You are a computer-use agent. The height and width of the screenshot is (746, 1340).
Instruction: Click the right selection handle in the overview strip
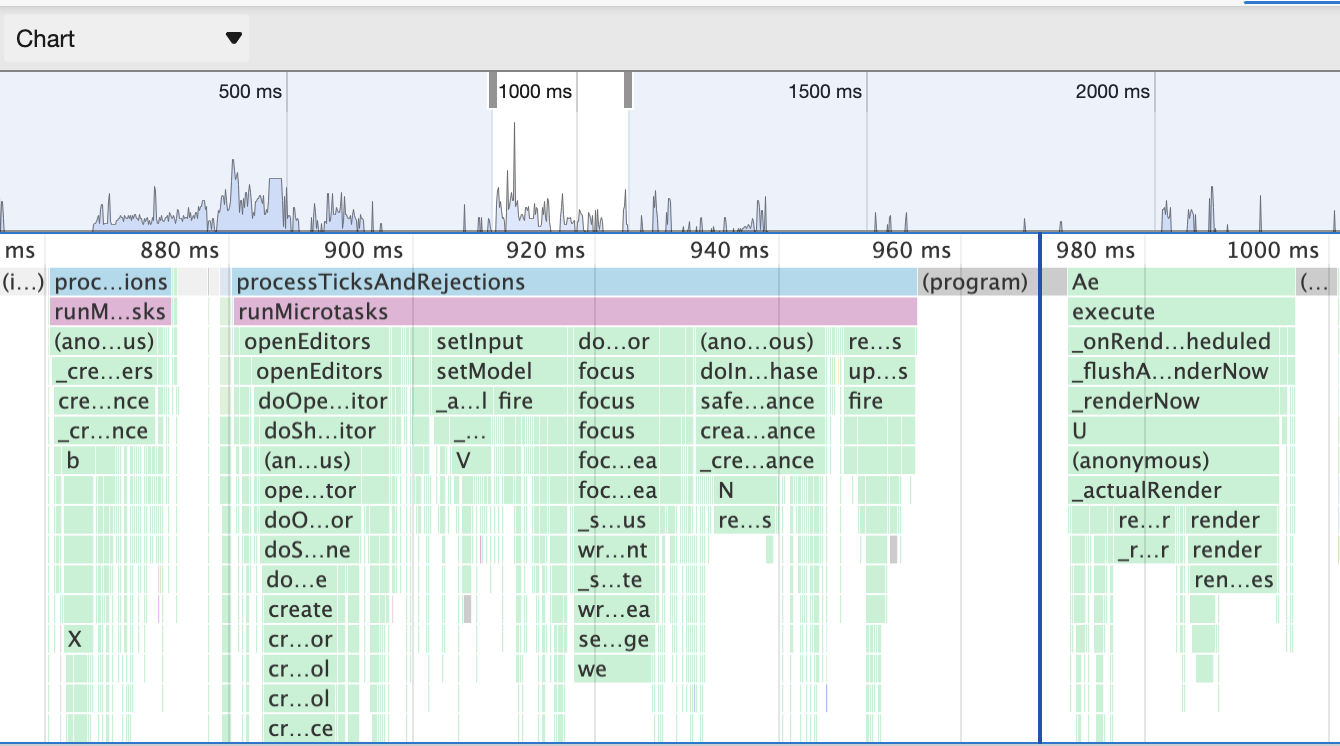(627, 89)
